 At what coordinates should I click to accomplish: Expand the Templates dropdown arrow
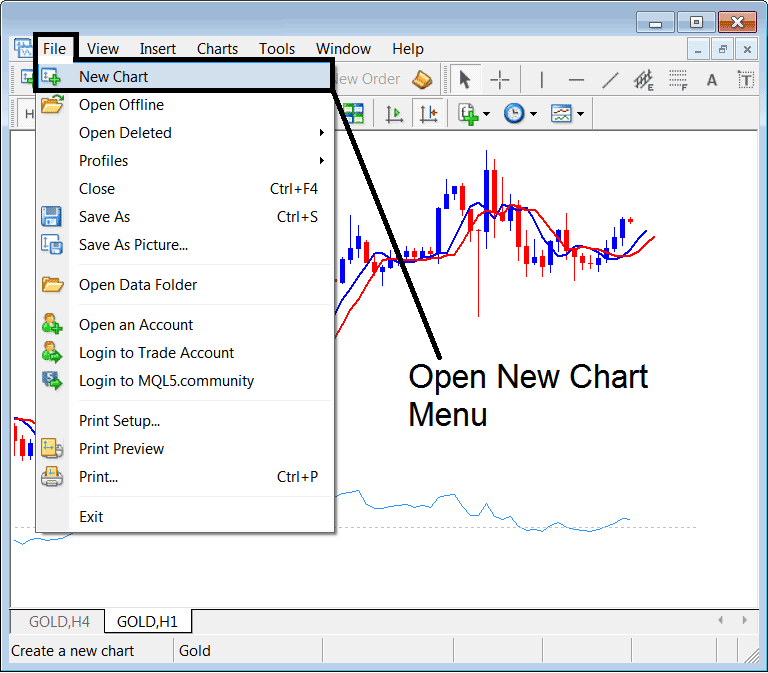pyautogui.click(x=581, y=114)
